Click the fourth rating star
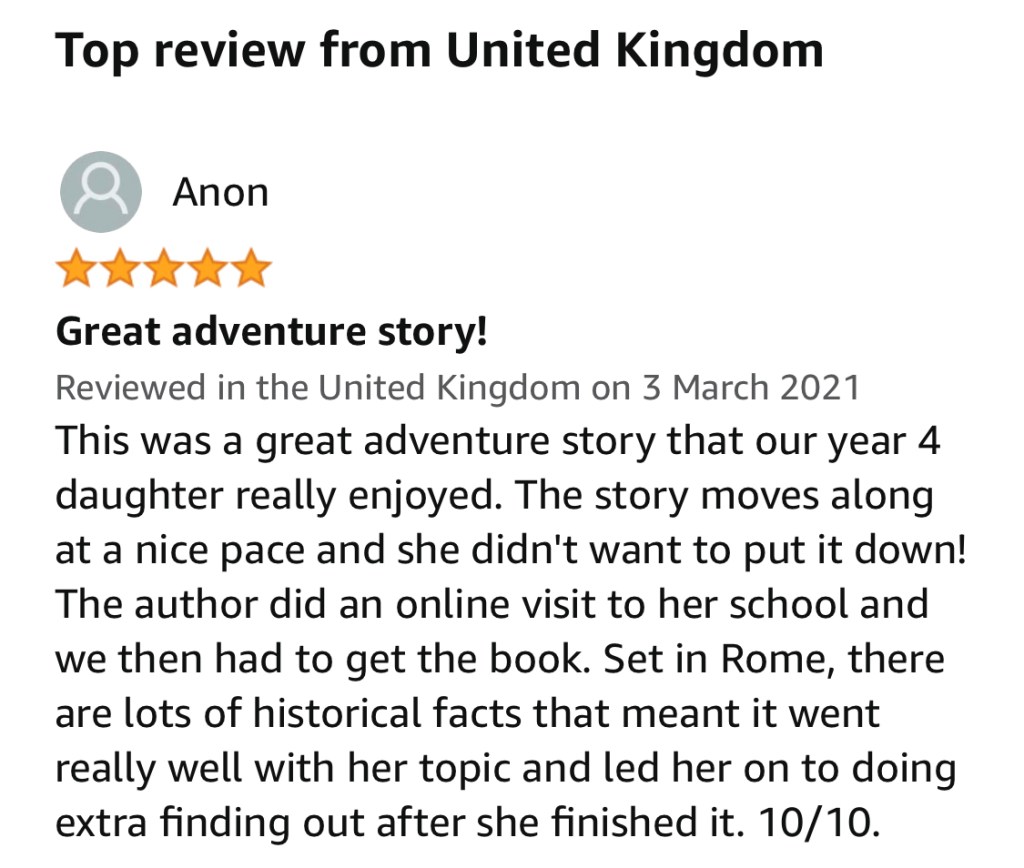Screen dimensions: 1024x868 pyautogui.click(x=207, y=269)
